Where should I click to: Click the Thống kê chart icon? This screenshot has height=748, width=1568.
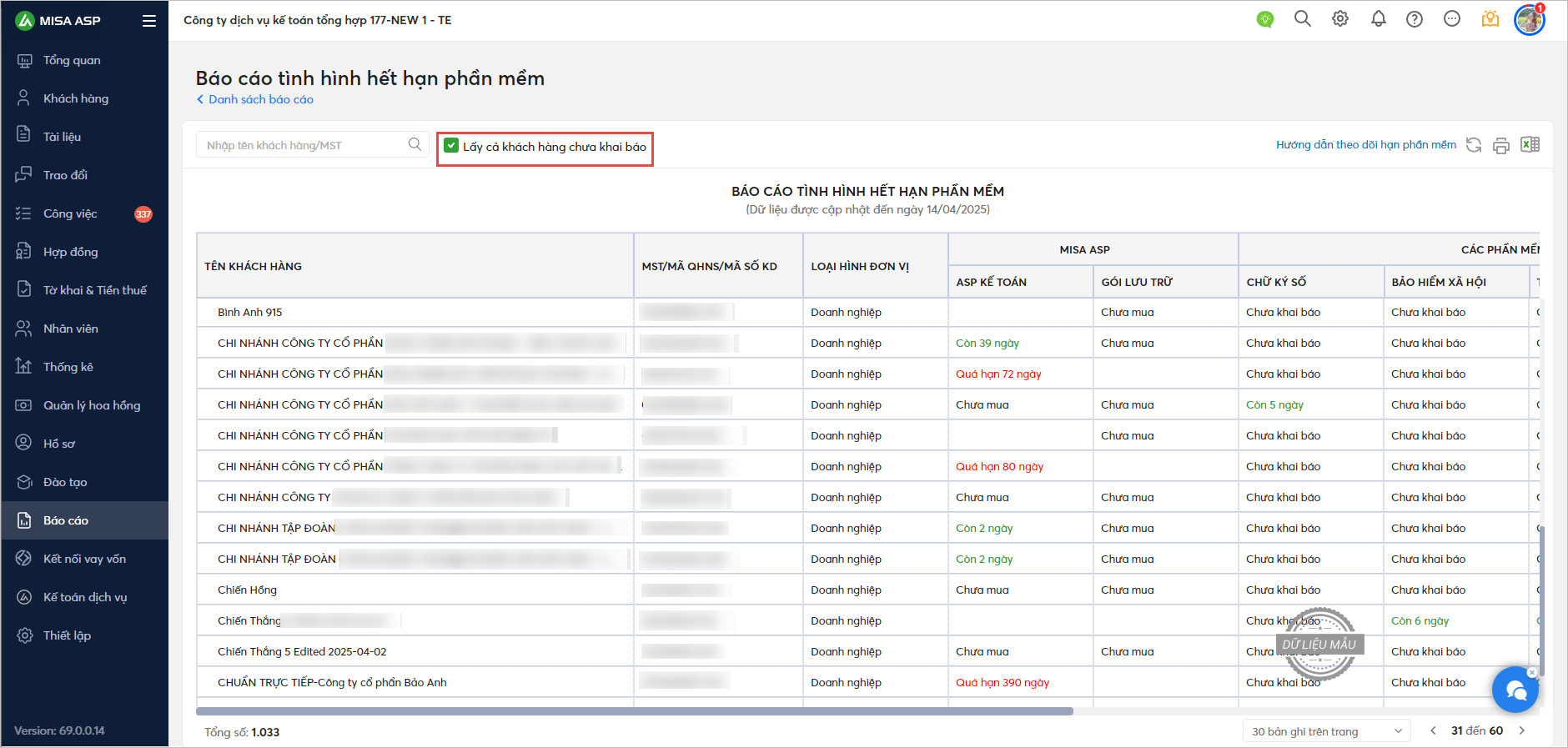coord(24,366)
